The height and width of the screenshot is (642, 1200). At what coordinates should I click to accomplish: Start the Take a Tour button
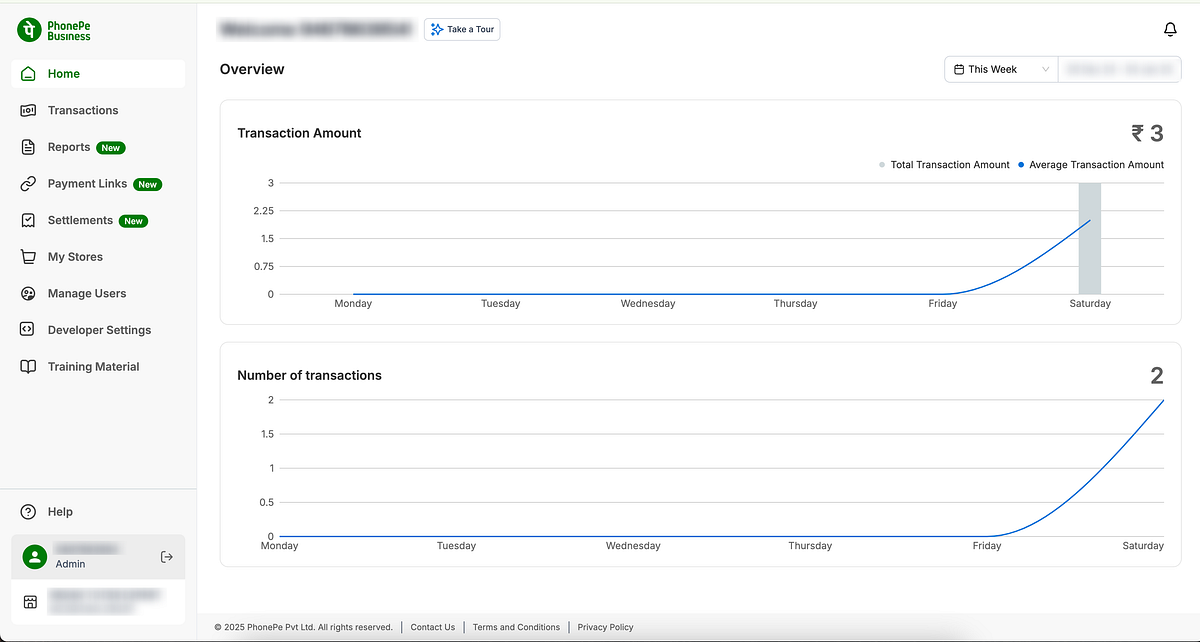[x=462, y=29]
